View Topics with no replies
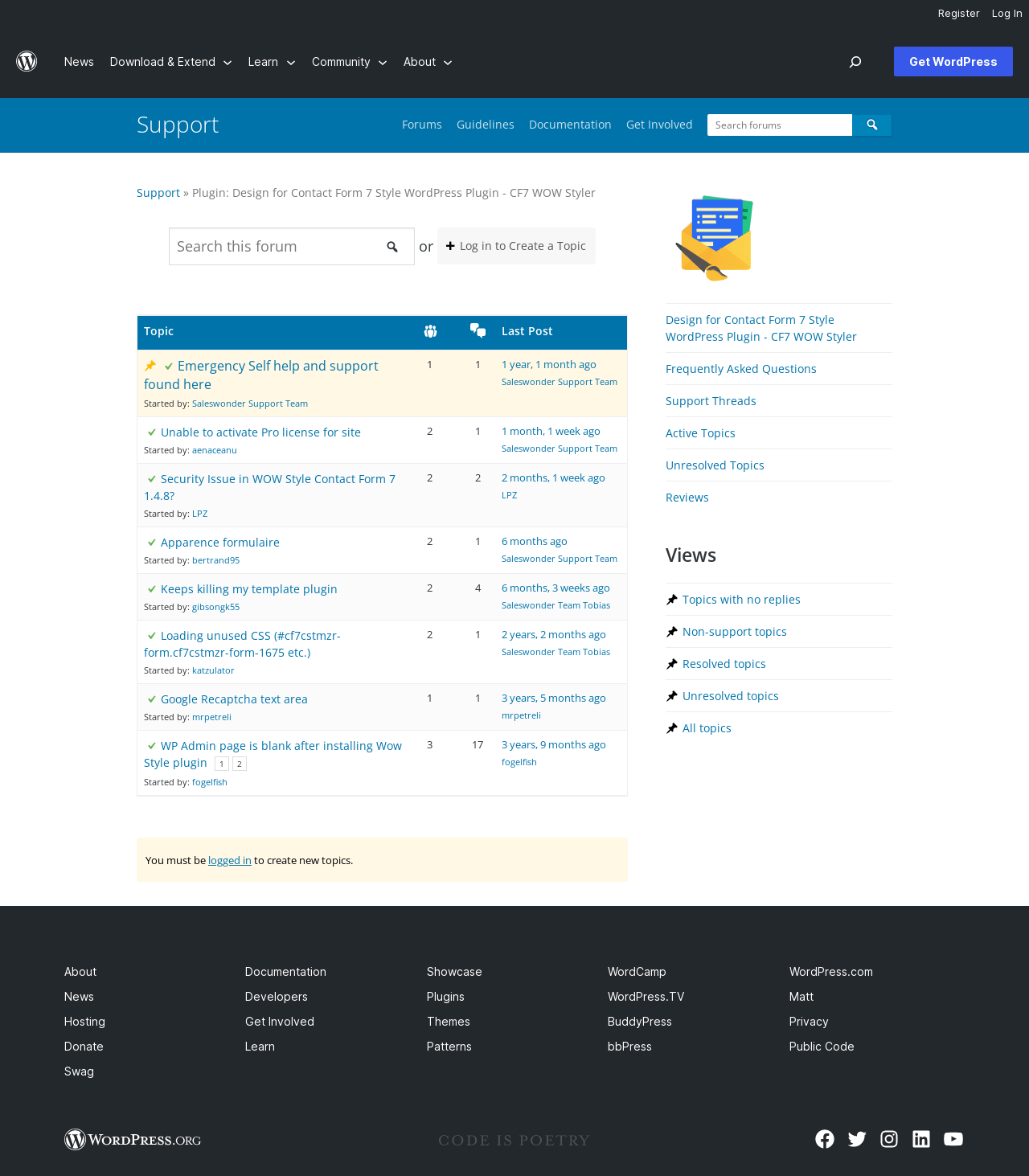Screen dimensions: 1029x1176 click(x=741, y=600)
